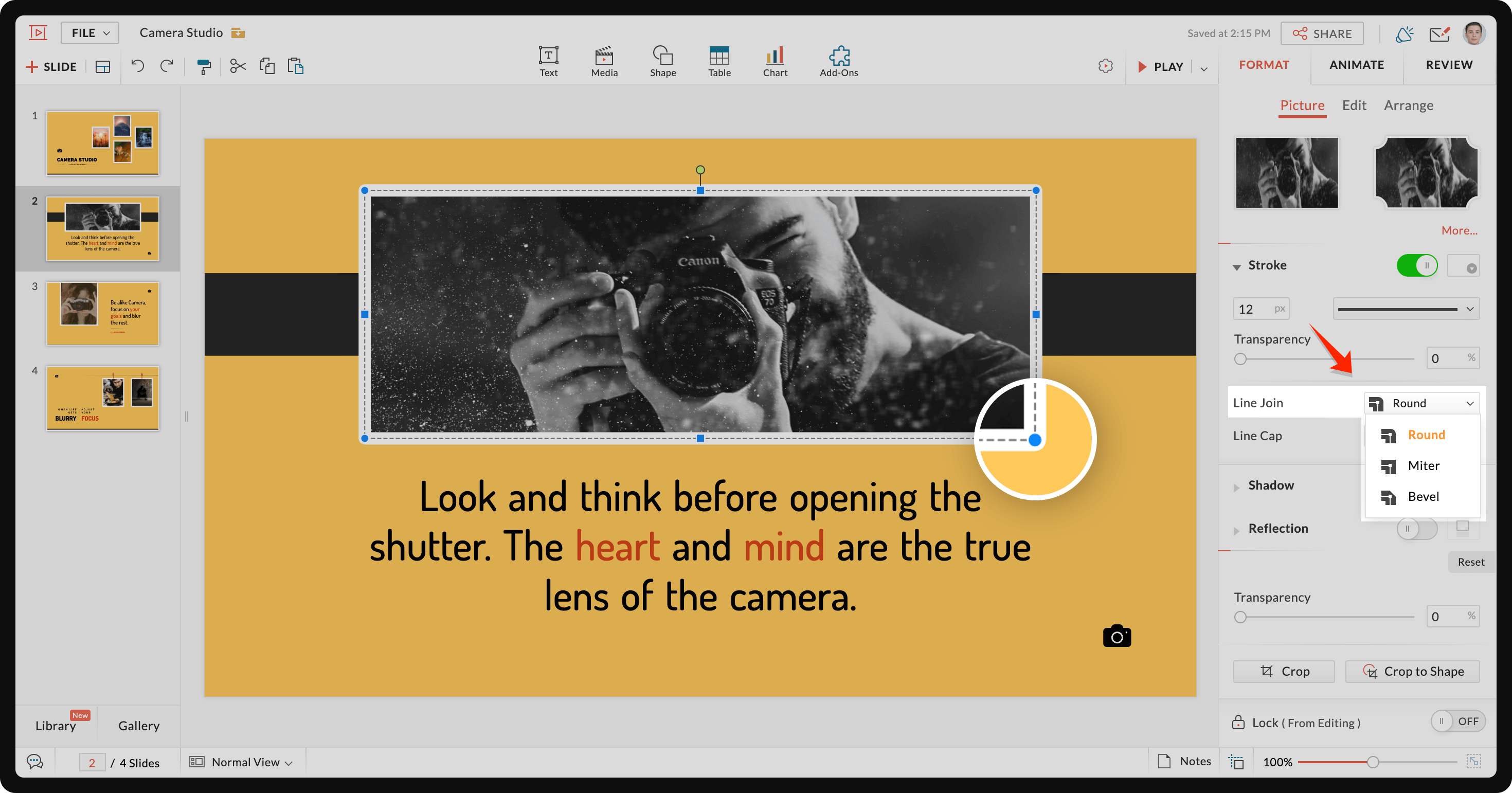
Task: Switch to the Animate tab
Action: click(1357, 64)
